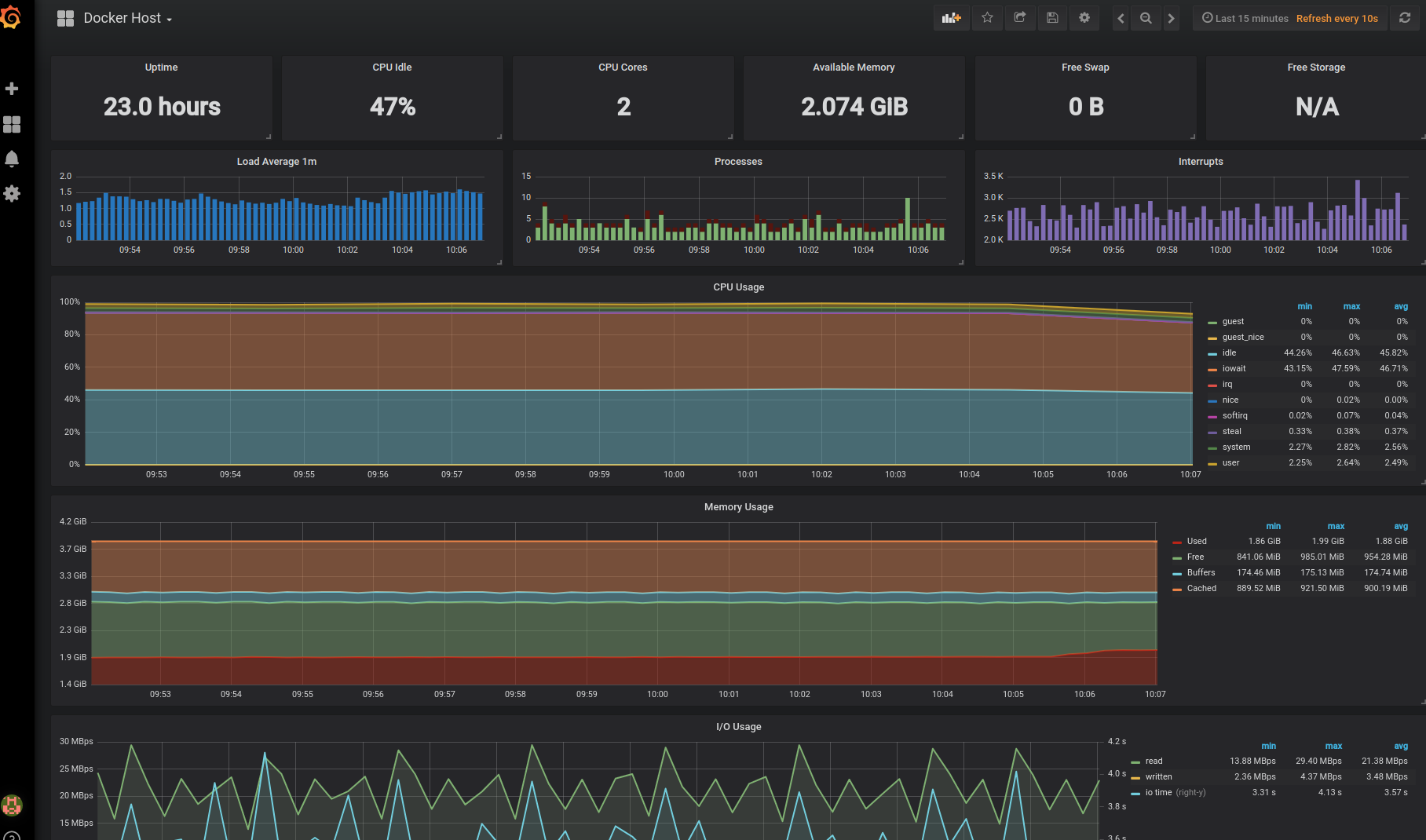
Task: Sort Memory Usage legend by min column
Action: (1273, 527)
